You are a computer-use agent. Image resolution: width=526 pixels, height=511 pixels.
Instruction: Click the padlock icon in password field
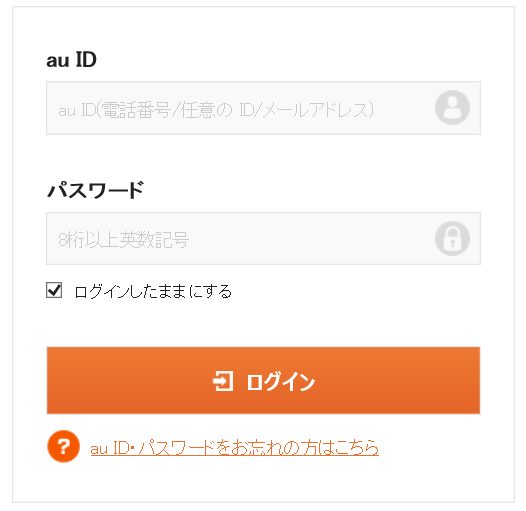[452, 238]
